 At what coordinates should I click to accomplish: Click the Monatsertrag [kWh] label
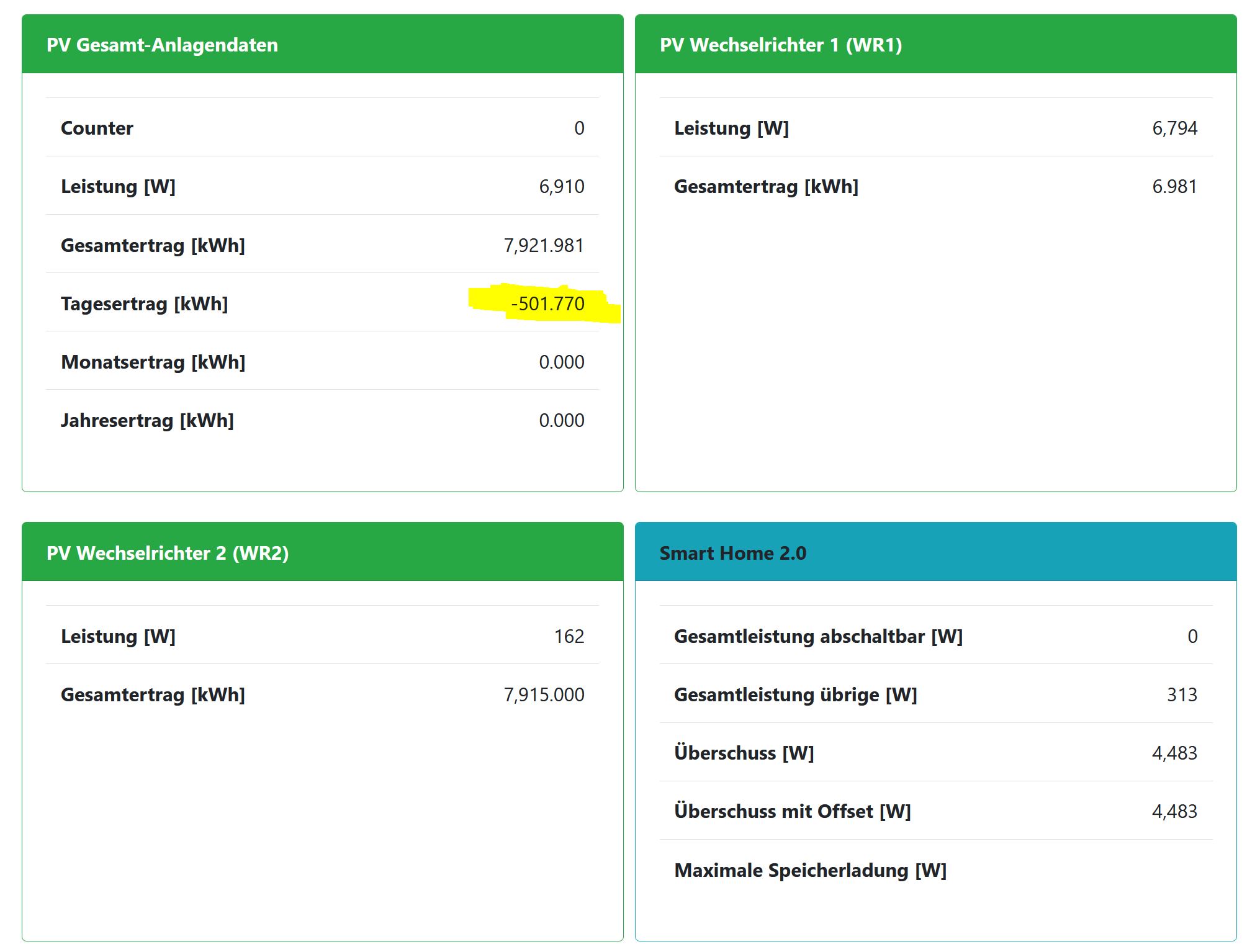point(153,362)
